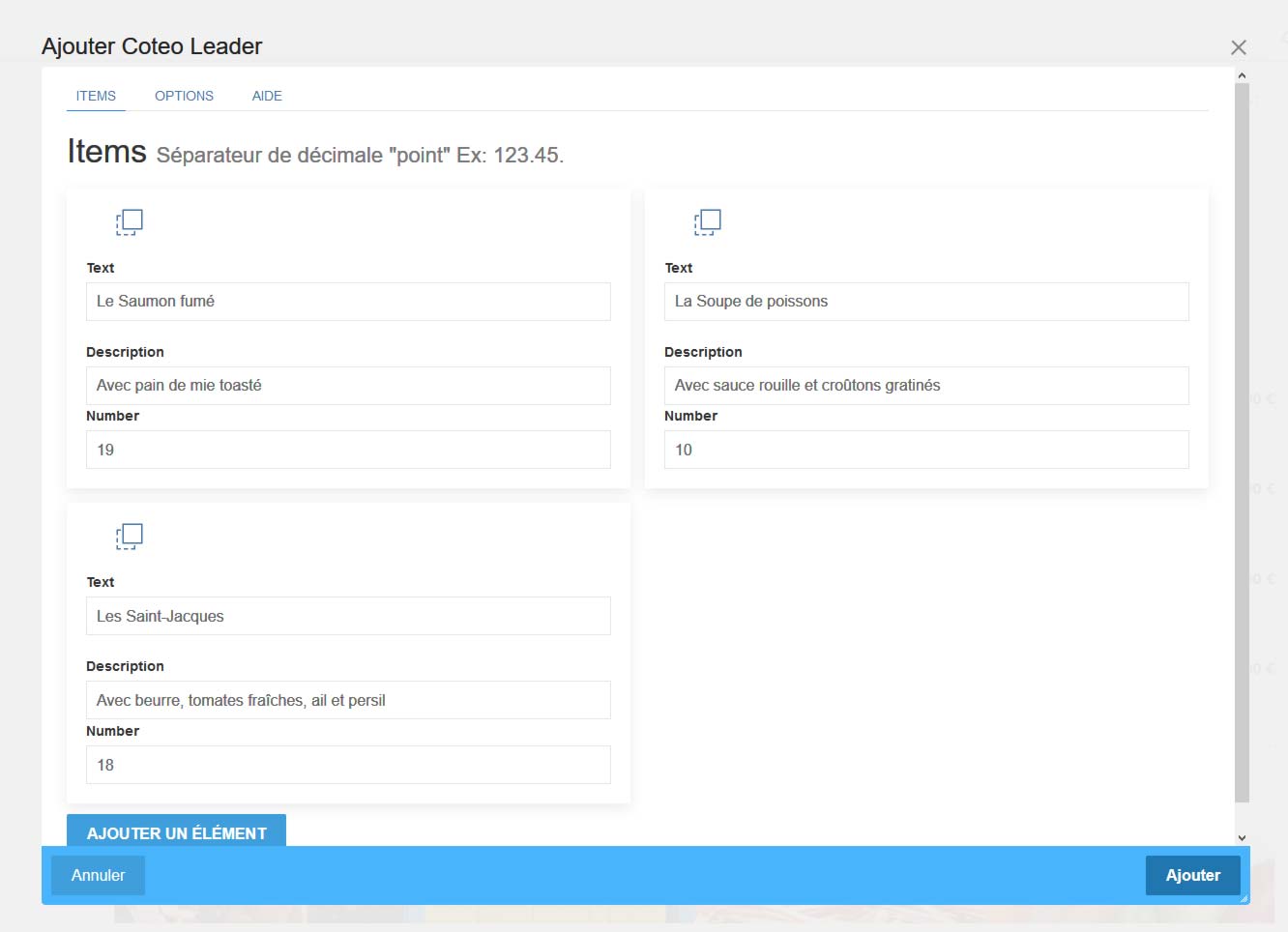Edit the Text field 'Le Saumon fumé'
This screenshot has width=1288, height=932.
(348, 302)
